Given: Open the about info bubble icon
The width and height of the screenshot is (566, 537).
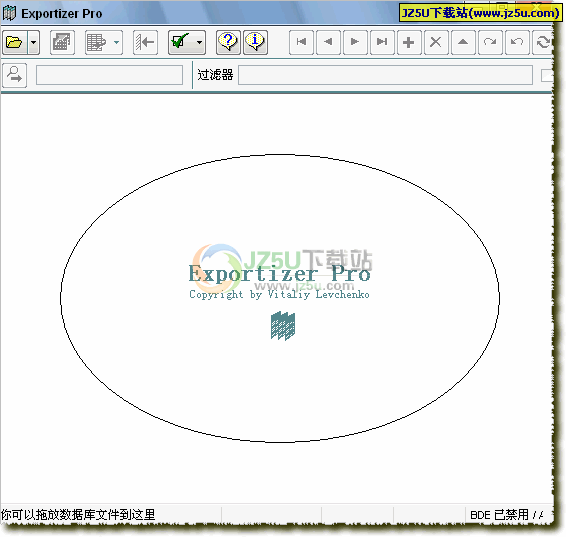Looking at the screenshot, I should (256, 43).
